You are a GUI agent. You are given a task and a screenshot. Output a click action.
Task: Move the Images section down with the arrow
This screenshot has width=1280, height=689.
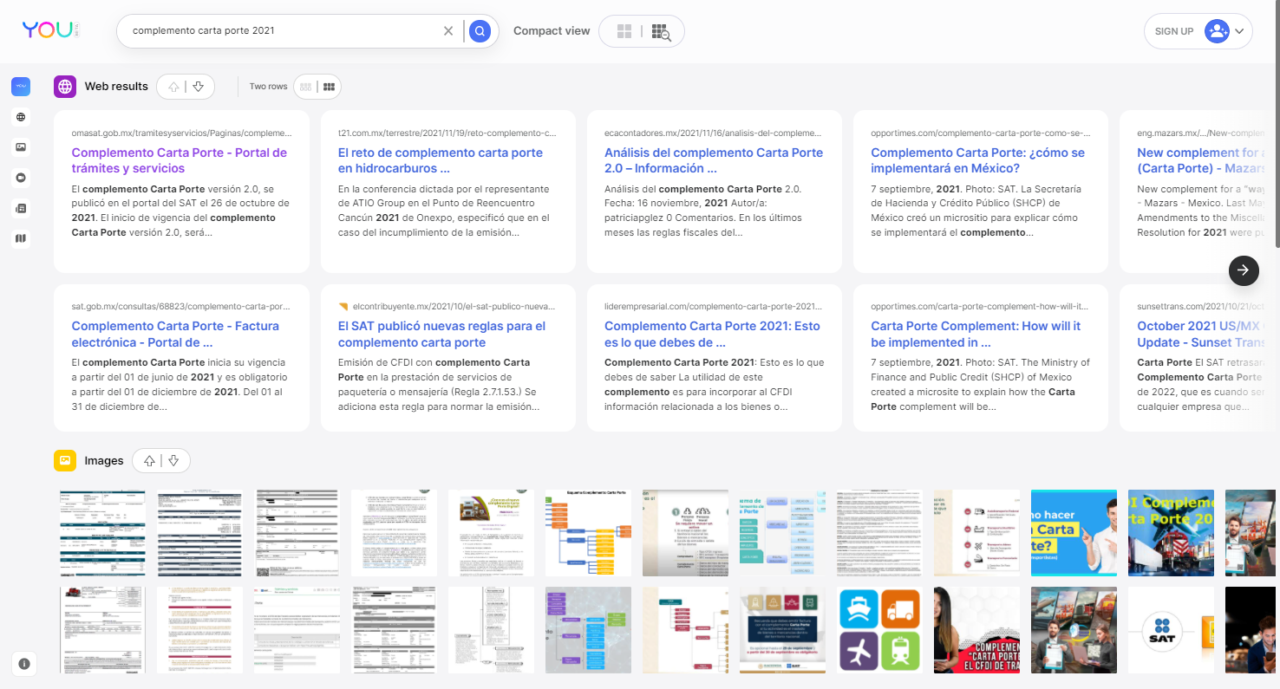[173, 461]
